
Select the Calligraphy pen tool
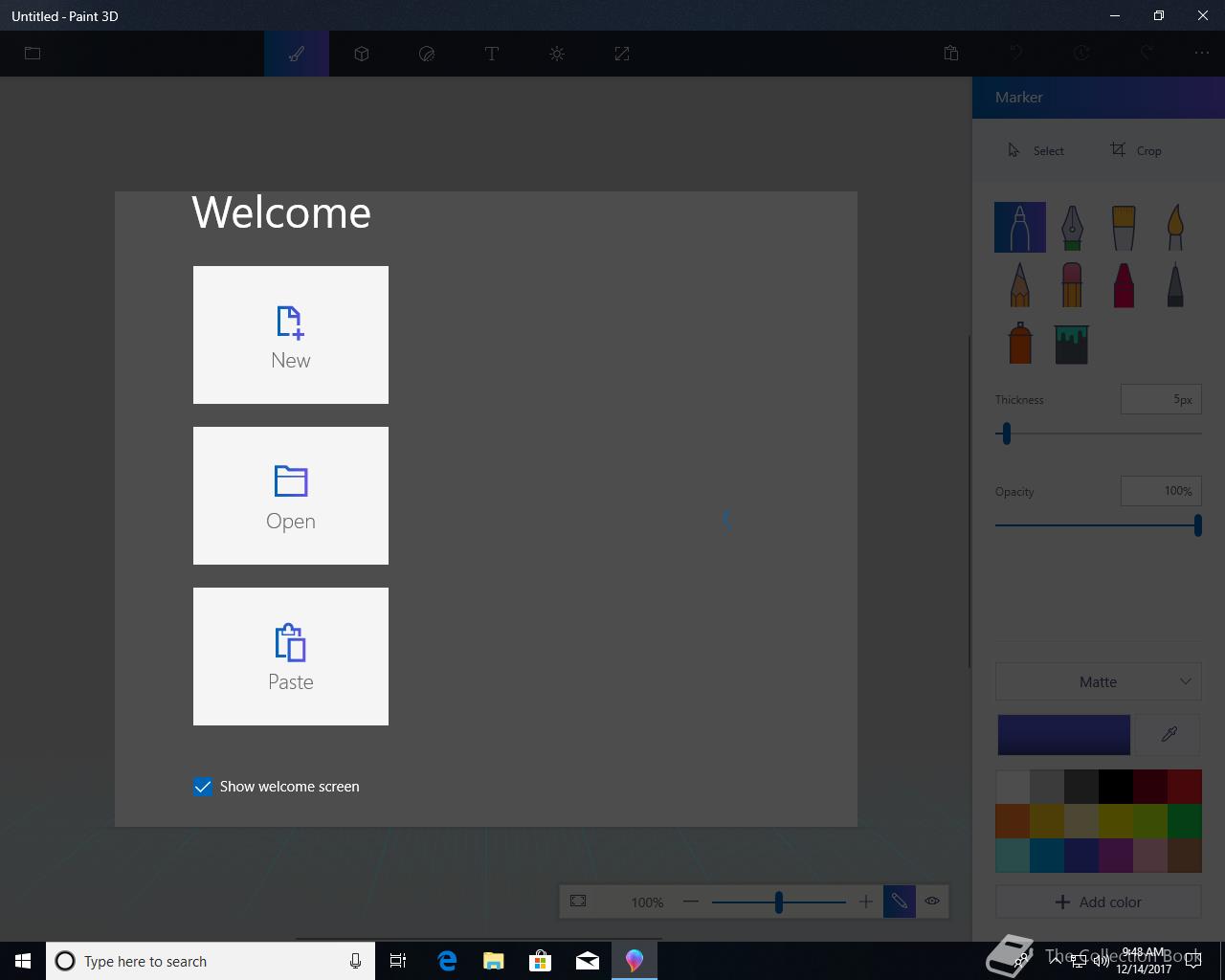click(x=1072, y=227)
